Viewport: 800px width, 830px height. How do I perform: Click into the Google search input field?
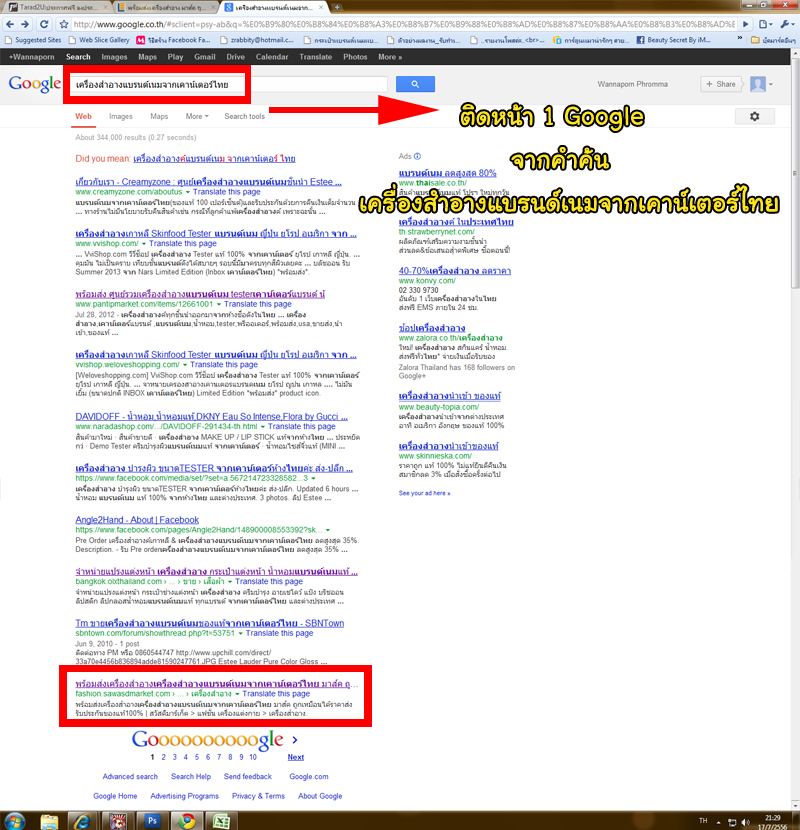click(229, 85)
